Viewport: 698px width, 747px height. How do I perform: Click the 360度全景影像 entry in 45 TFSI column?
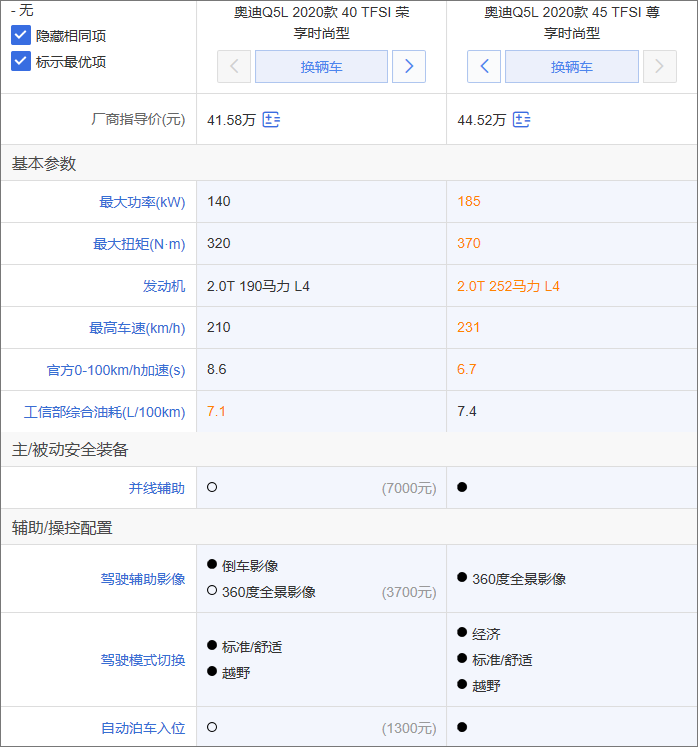519,579
